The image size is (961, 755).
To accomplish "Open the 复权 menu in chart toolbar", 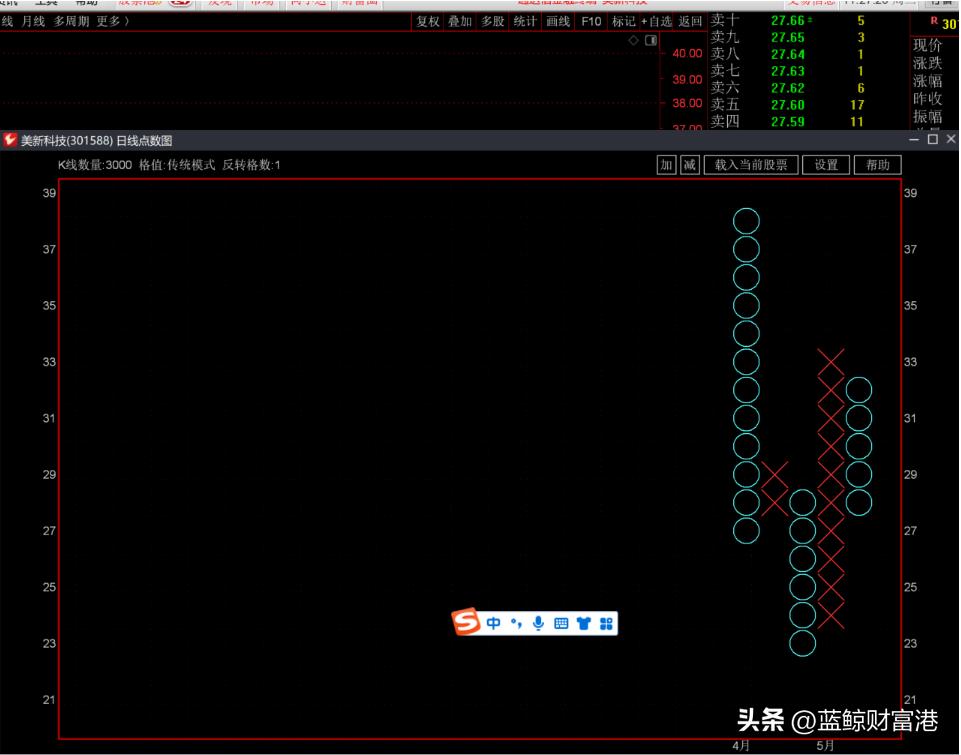I will click(x=427, y=21).
